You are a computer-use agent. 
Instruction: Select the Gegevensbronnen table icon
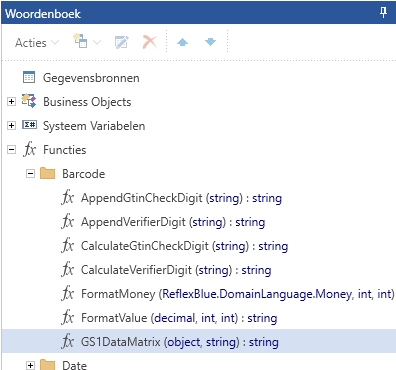[x=29, y=77]
